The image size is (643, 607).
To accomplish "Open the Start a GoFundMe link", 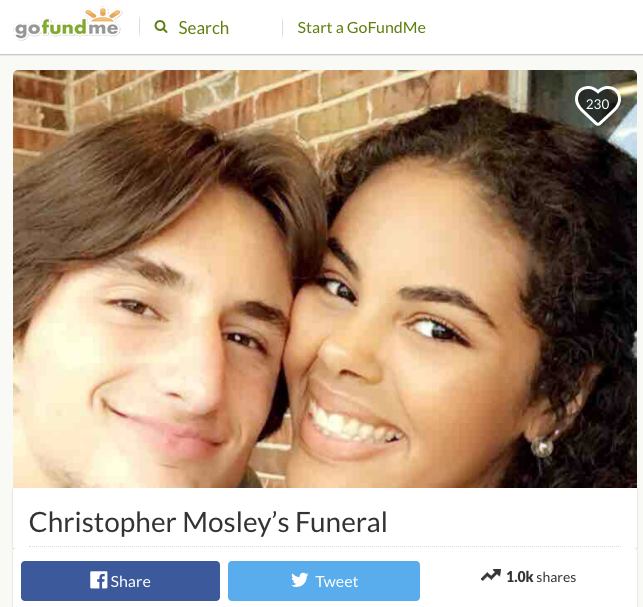I will point(361,27).
